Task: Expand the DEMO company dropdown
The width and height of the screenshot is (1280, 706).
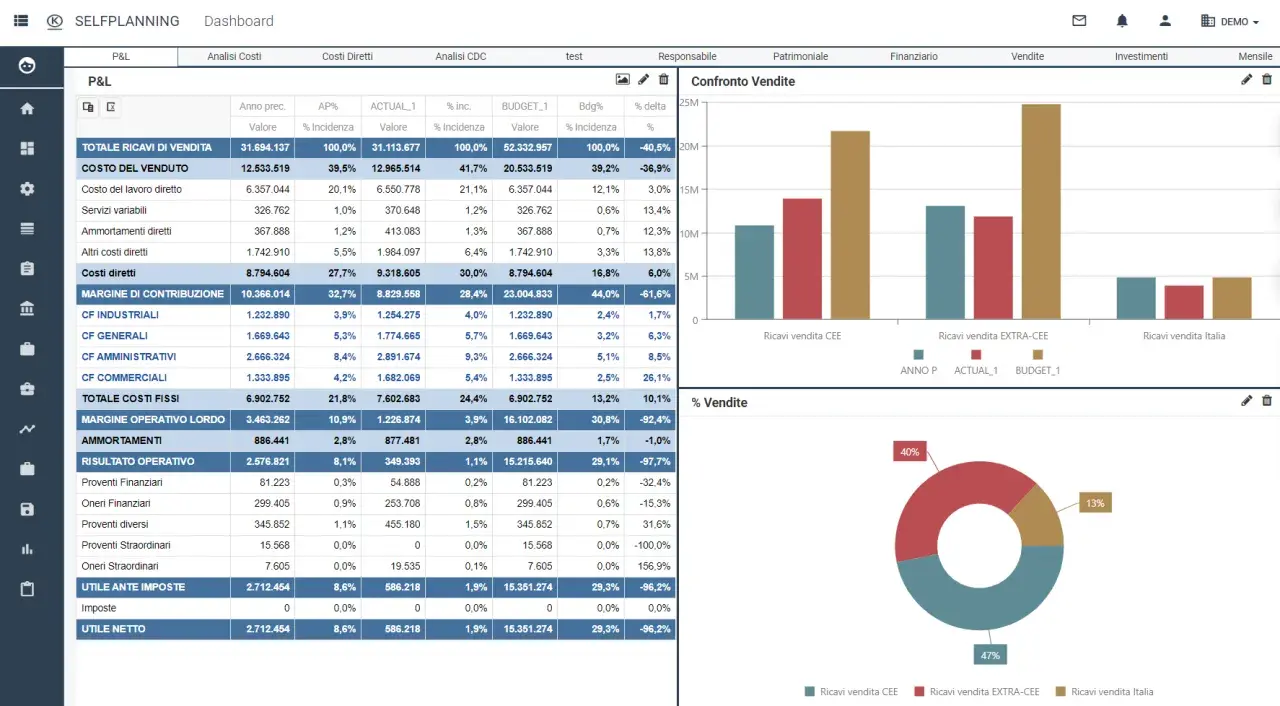Action: pyautogui.click(x=1229, y=21)
